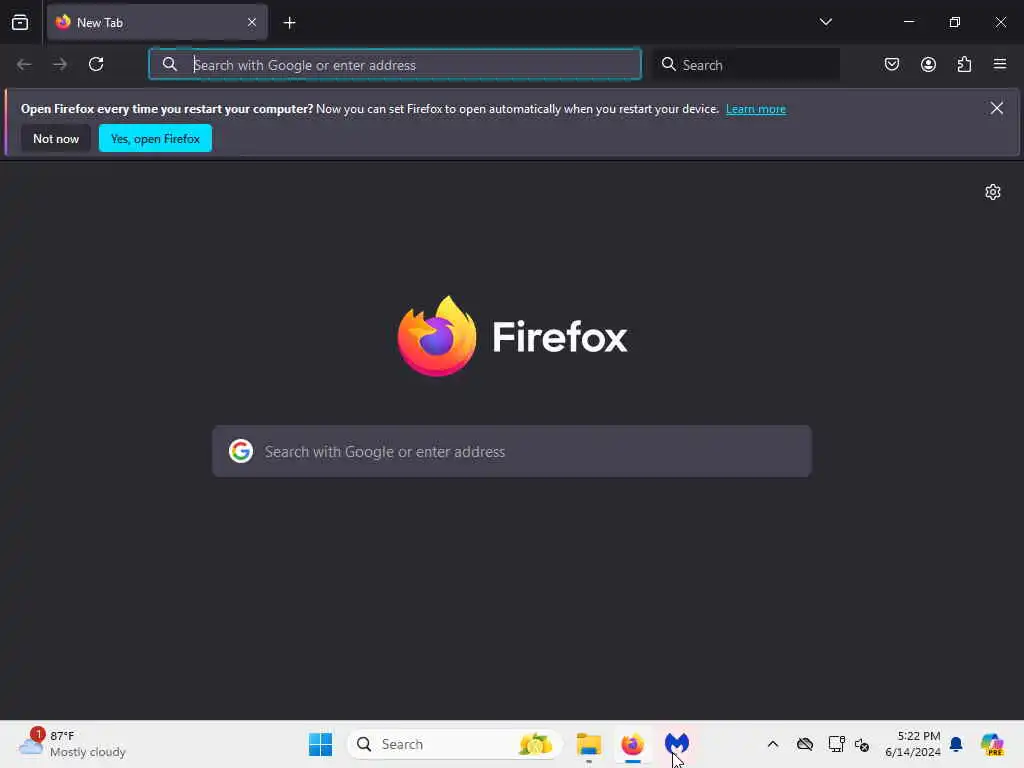The height and width of the screenshot is (768, 1024).
Task: Open the Save to Pocket icon
Action: [x=891, y=64]
